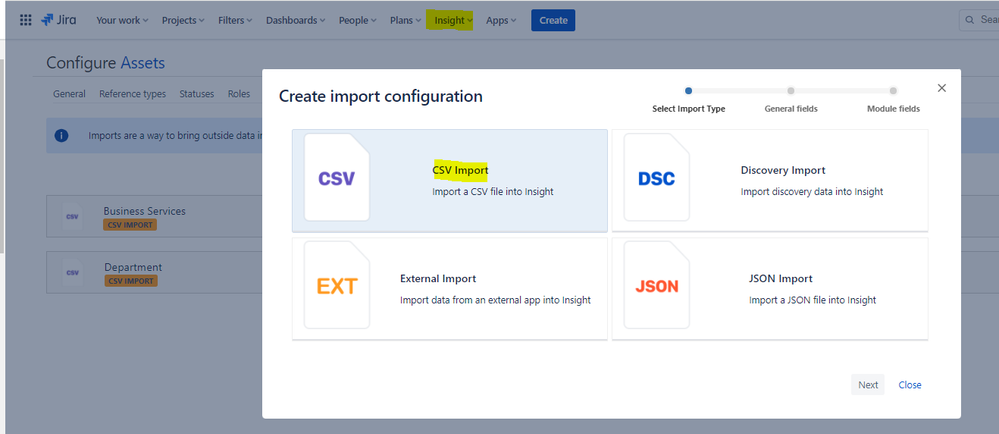999x434 pixels.
Task: Close dialog with X icon
Action: (x=942, y=88)
